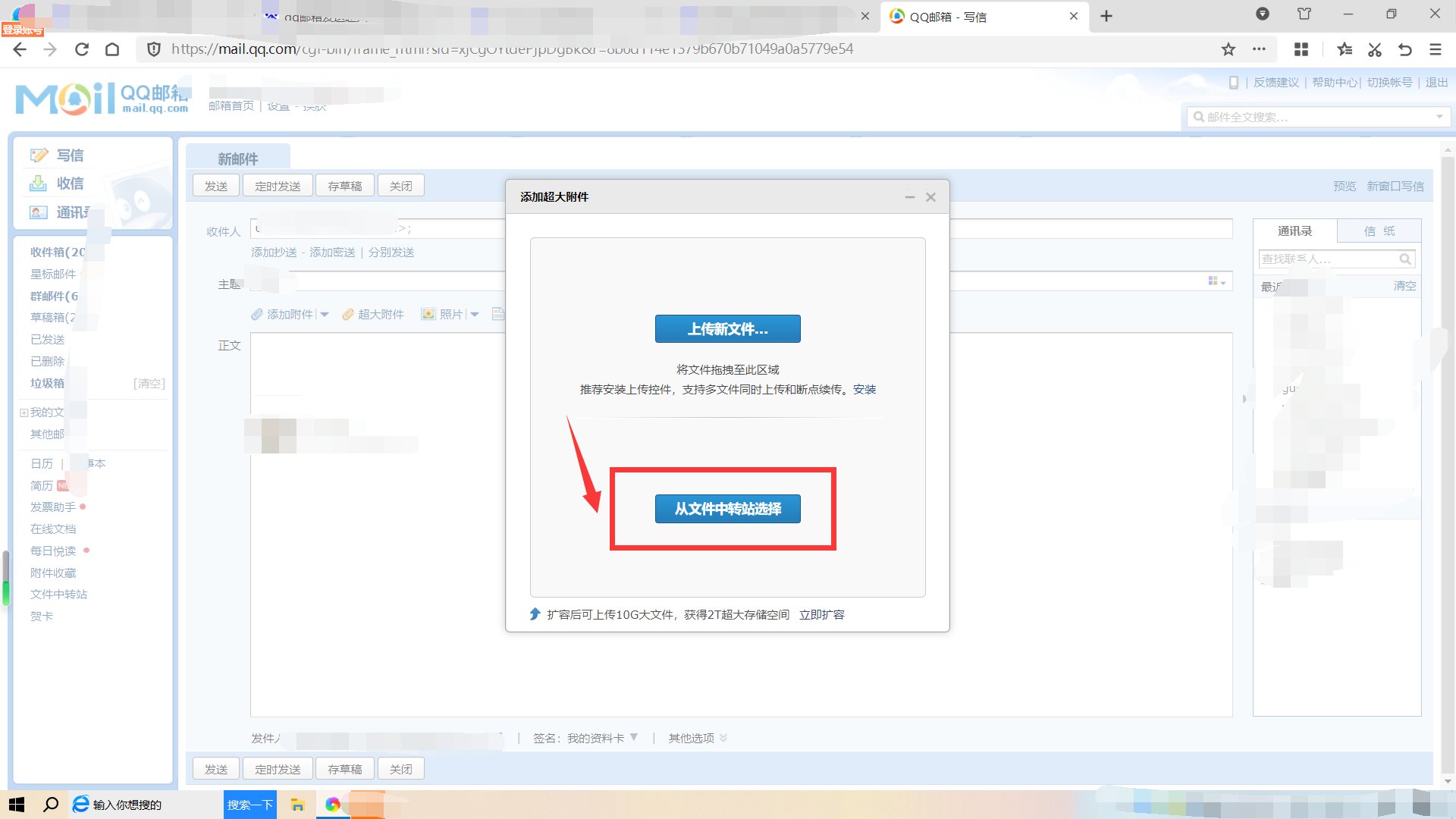Open the 立即扩容 expansion link
This screenshot has height=819, width=1456.
(822, 614)
